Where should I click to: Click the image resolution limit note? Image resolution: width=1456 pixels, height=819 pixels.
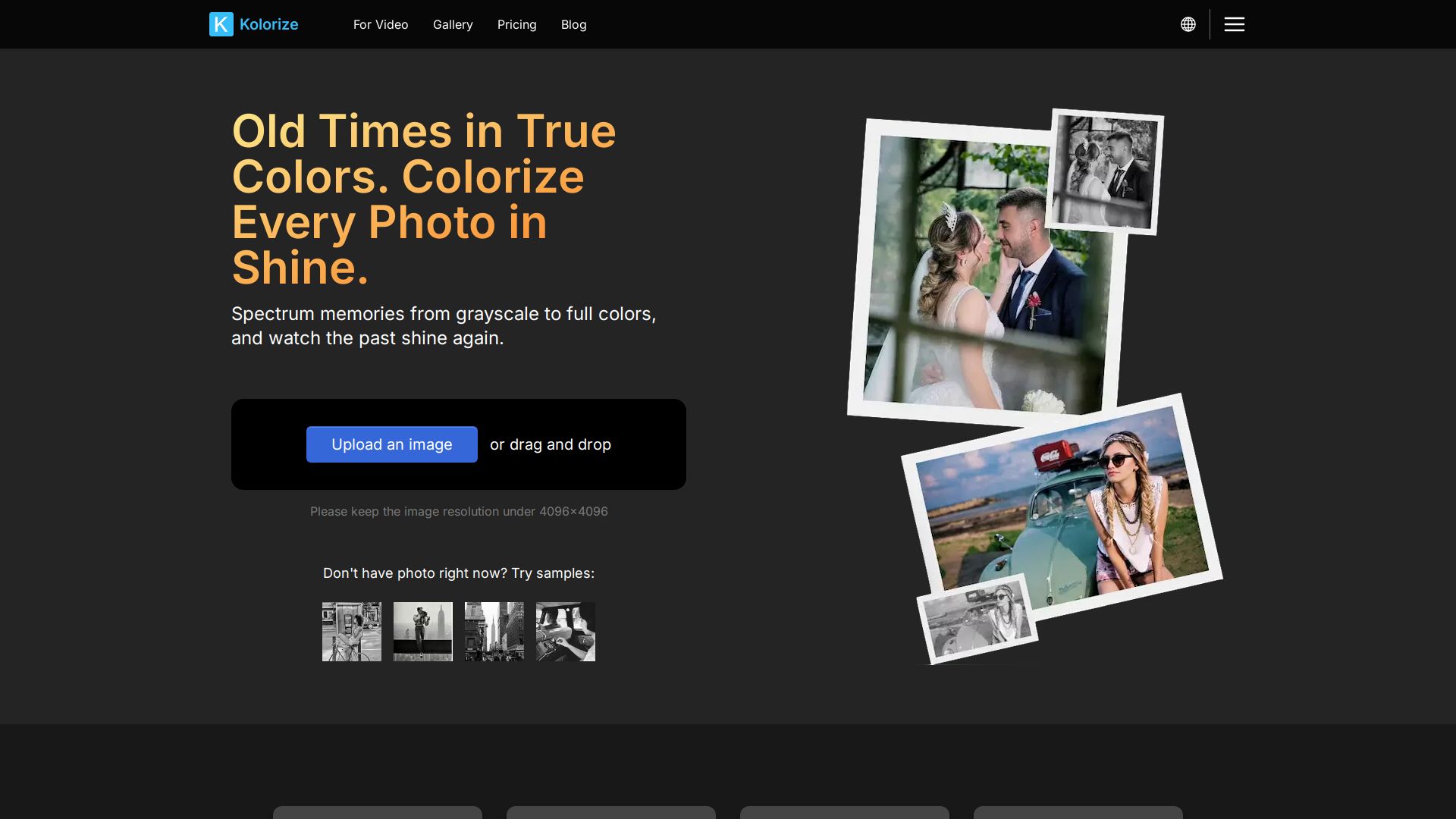458,512
